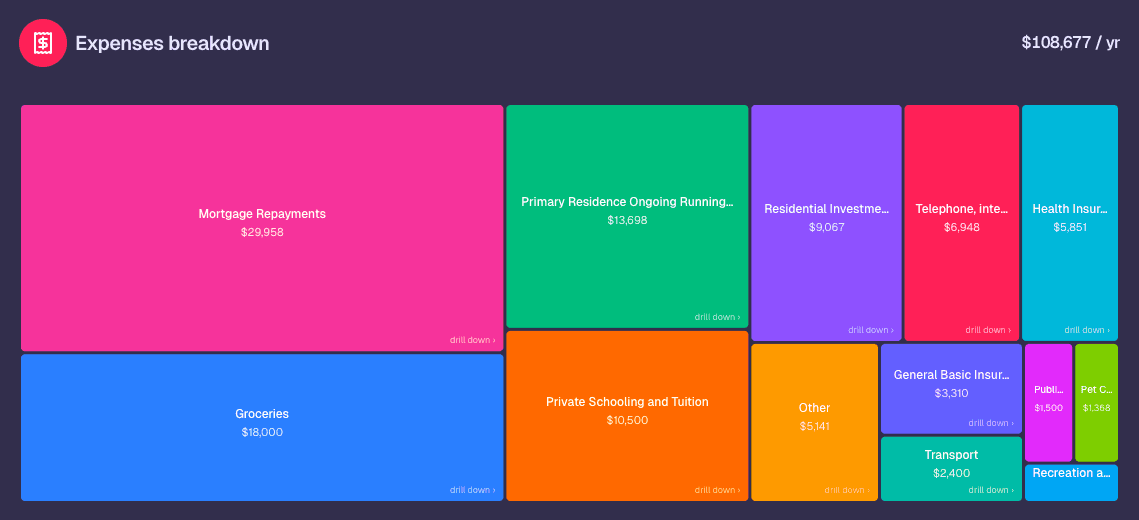The height and width of the screenshot is (520, 1139).
Task: Click the $10,500 schooling amount
Action: click(627, 420)
